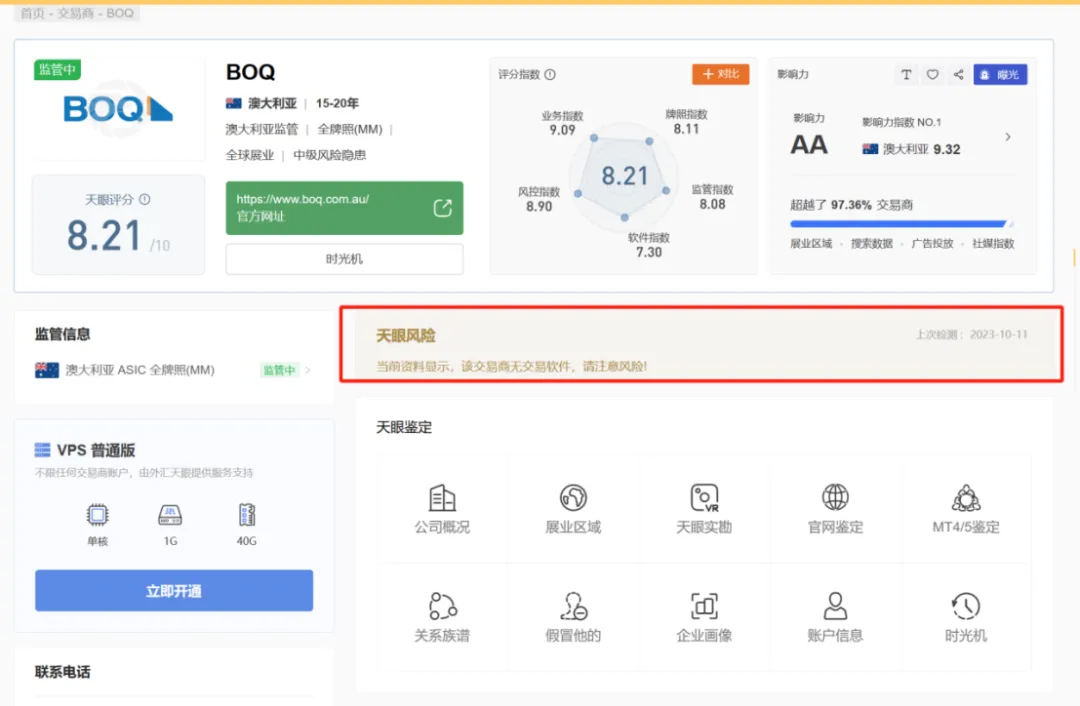
Task: Open the 关系族谱 relationship genealogy icon
Action: coord(442,606)
